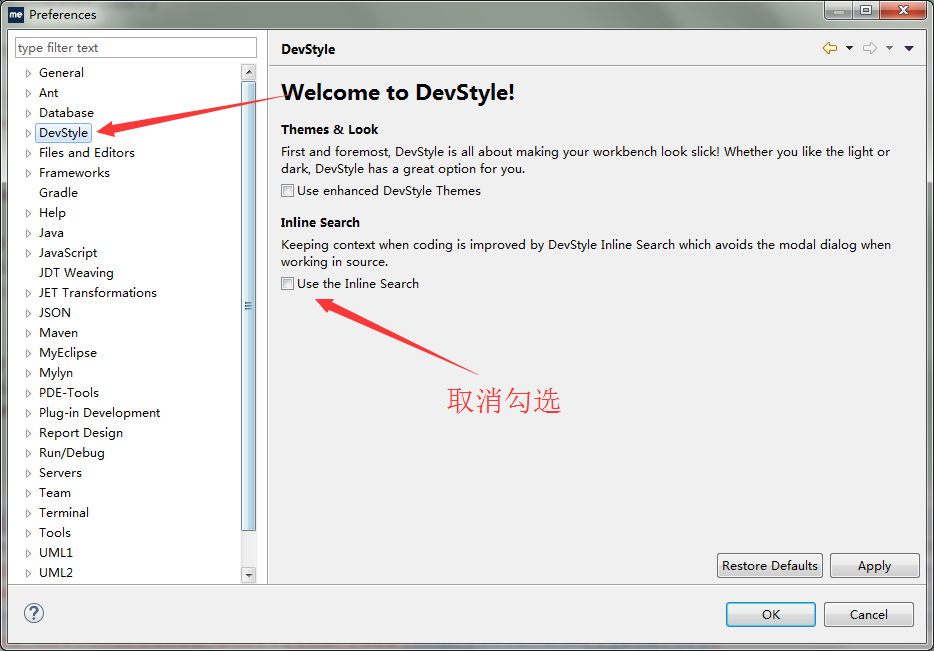Confirm with the OK button
The image size is (934, 651).
pos(771,614)
